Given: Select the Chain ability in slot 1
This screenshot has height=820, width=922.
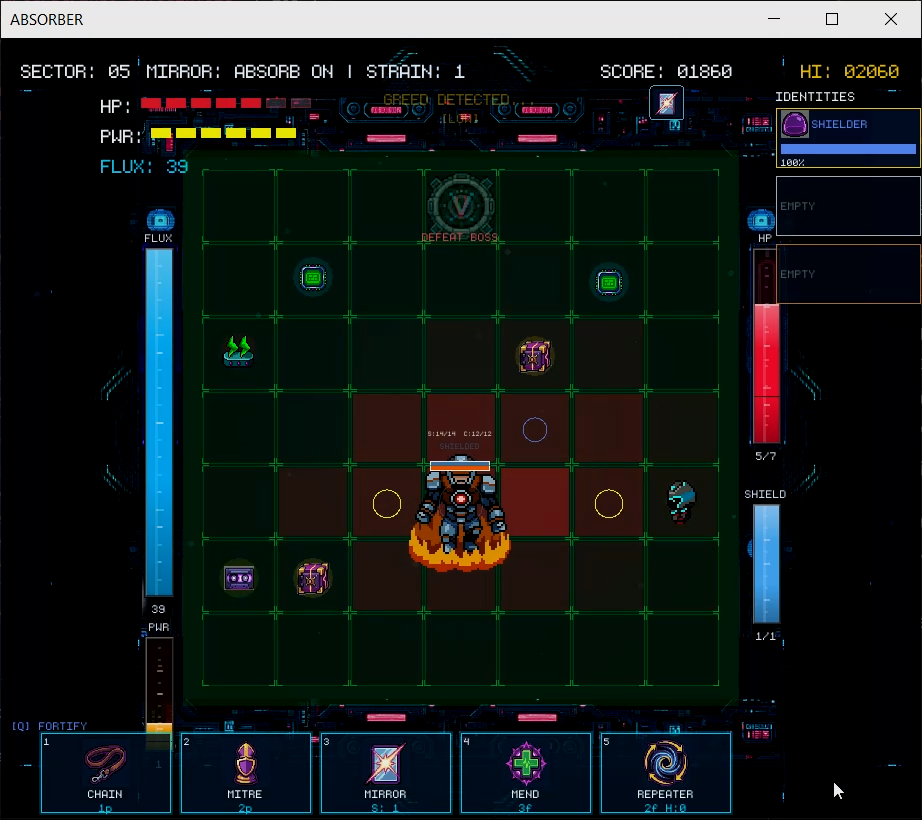Looking at the screenshot, I should click(x=106, y=772).
